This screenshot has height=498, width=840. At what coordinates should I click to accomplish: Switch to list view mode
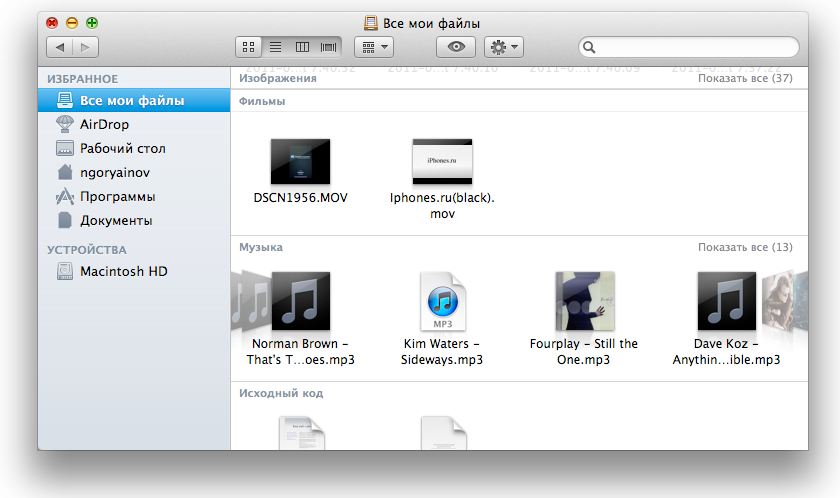[275, 47]
